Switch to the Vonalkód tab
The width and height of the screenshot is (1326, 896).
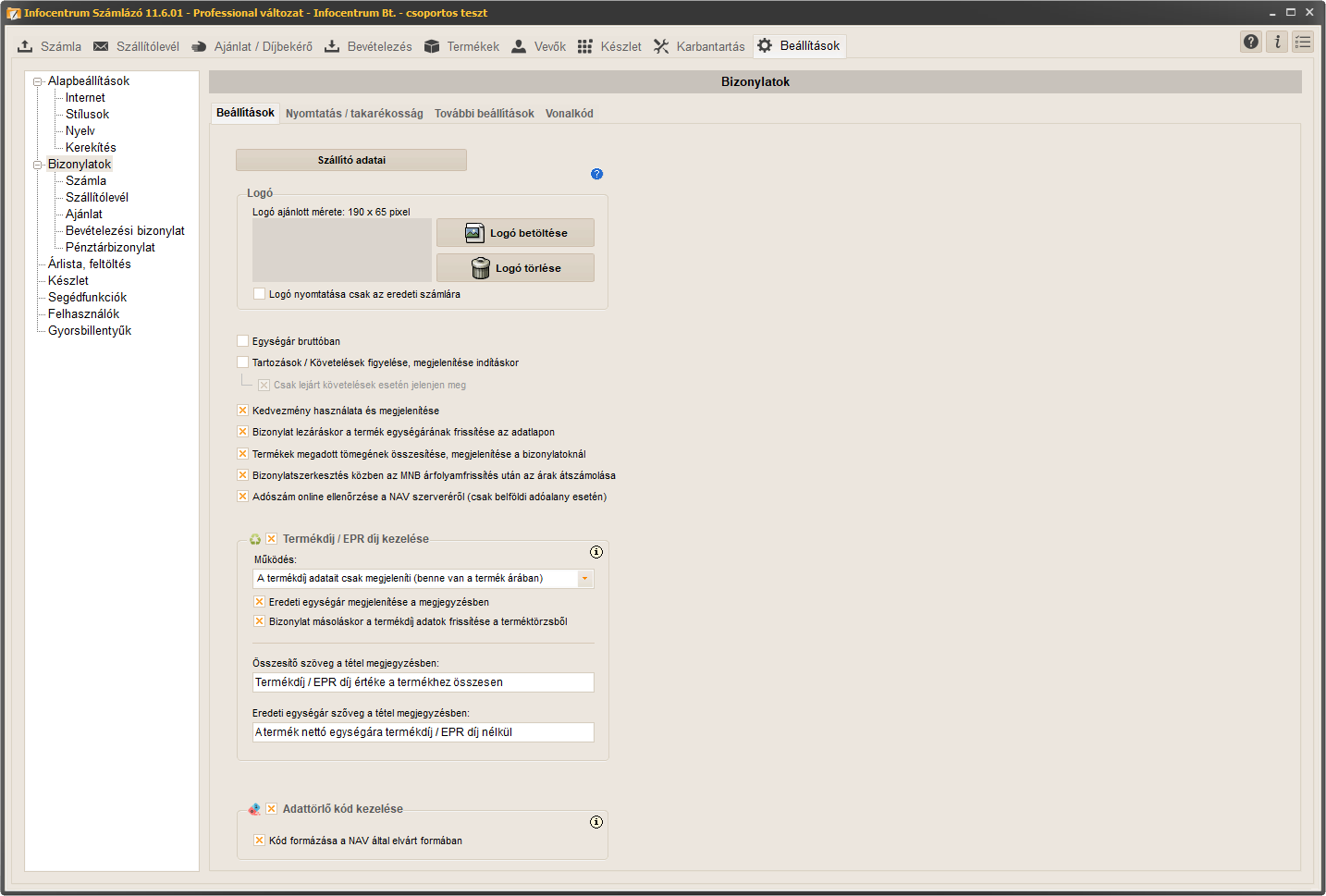[x=569, y=114]
